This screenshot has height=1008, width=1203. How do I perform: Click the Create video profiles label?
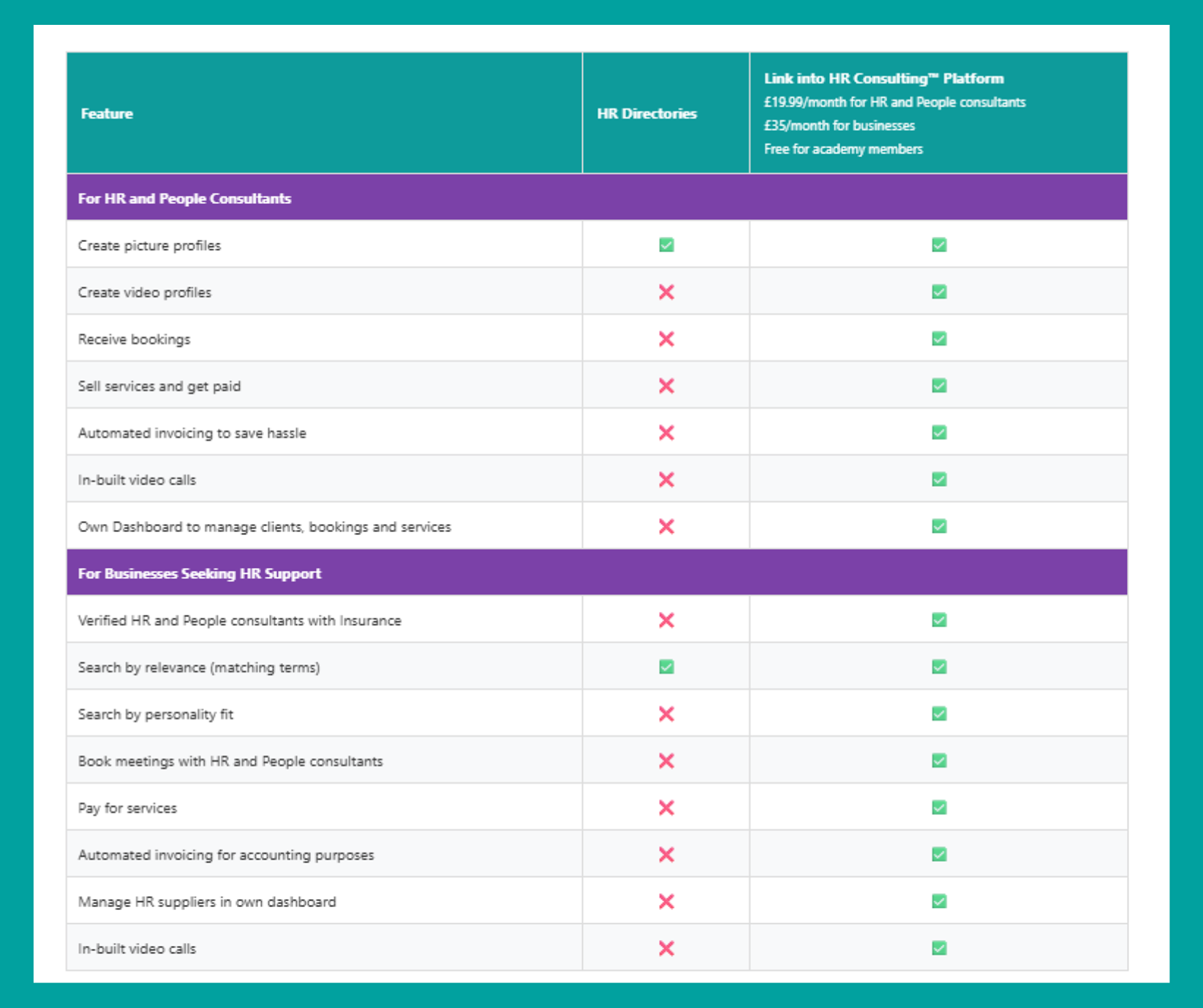(145, 292)
